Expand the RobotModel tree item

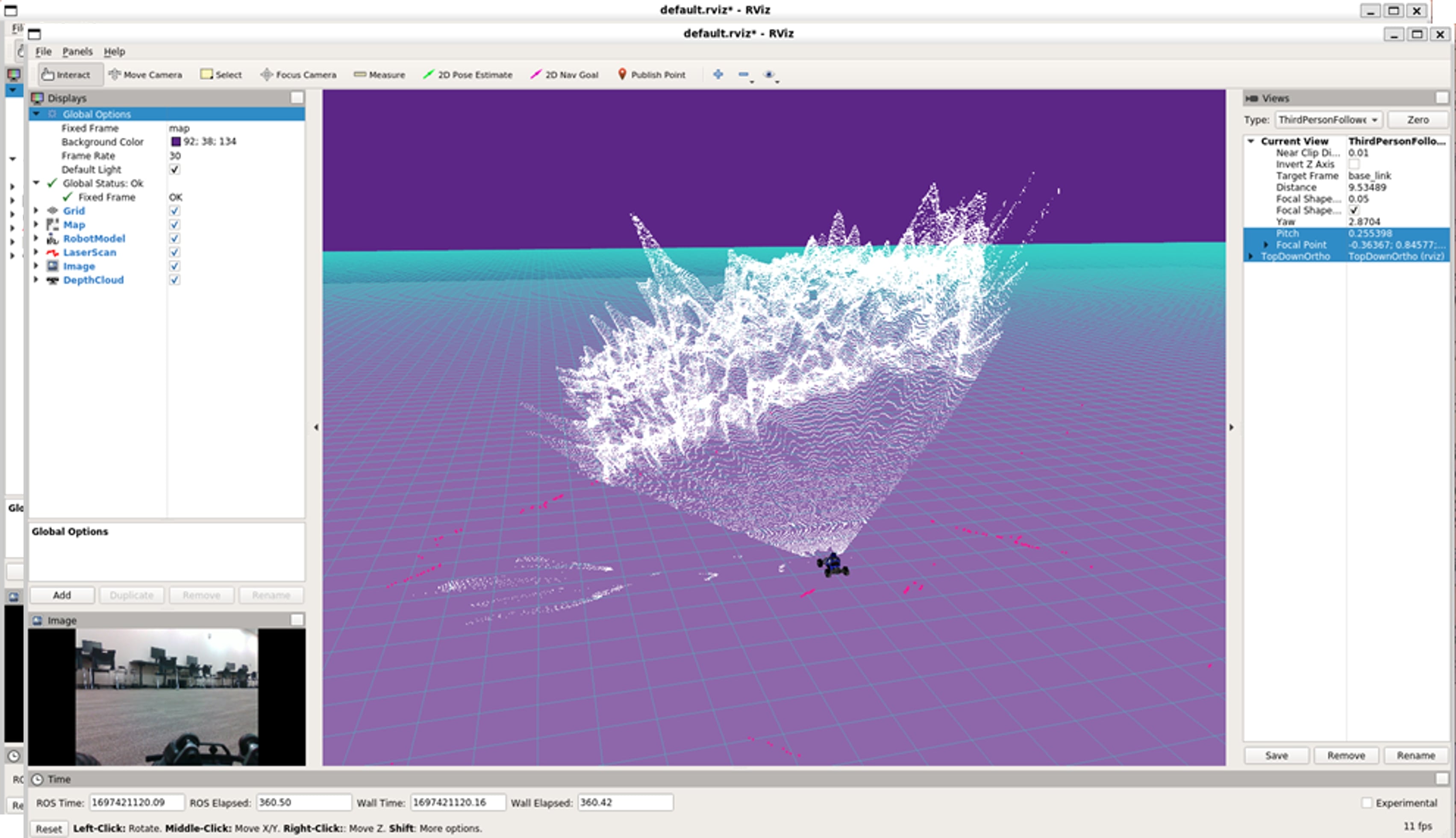pyautogui.click(x=36, y=238)
